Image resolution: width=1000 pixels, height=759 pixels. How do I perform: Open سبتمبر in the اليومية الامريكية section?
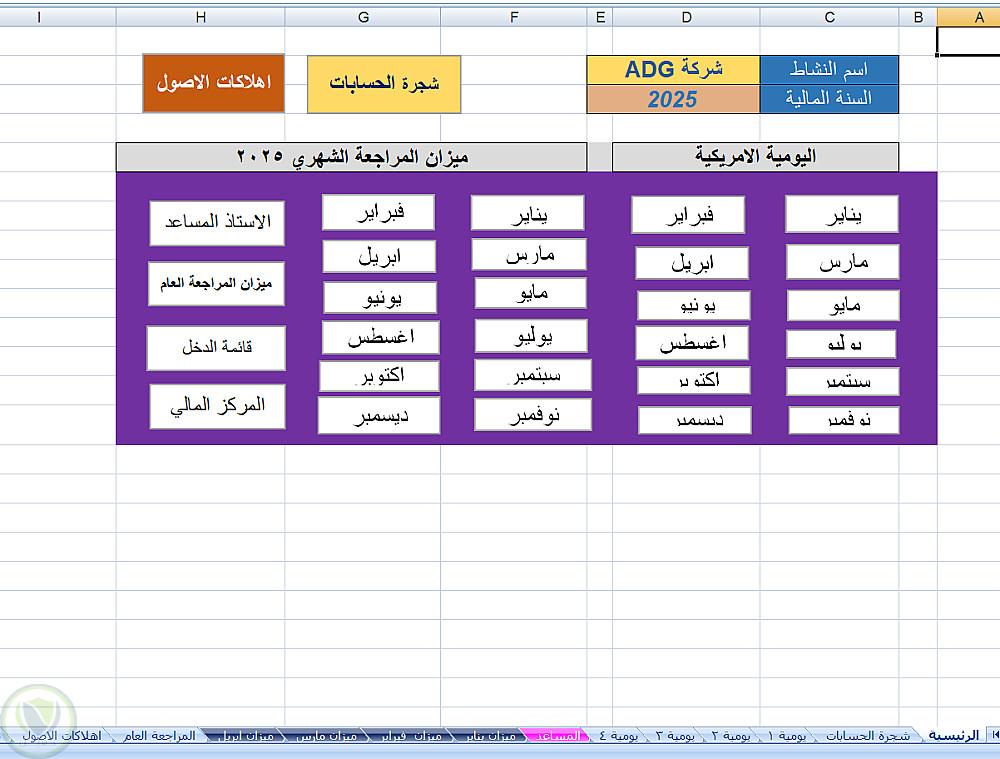pos(843,381)
